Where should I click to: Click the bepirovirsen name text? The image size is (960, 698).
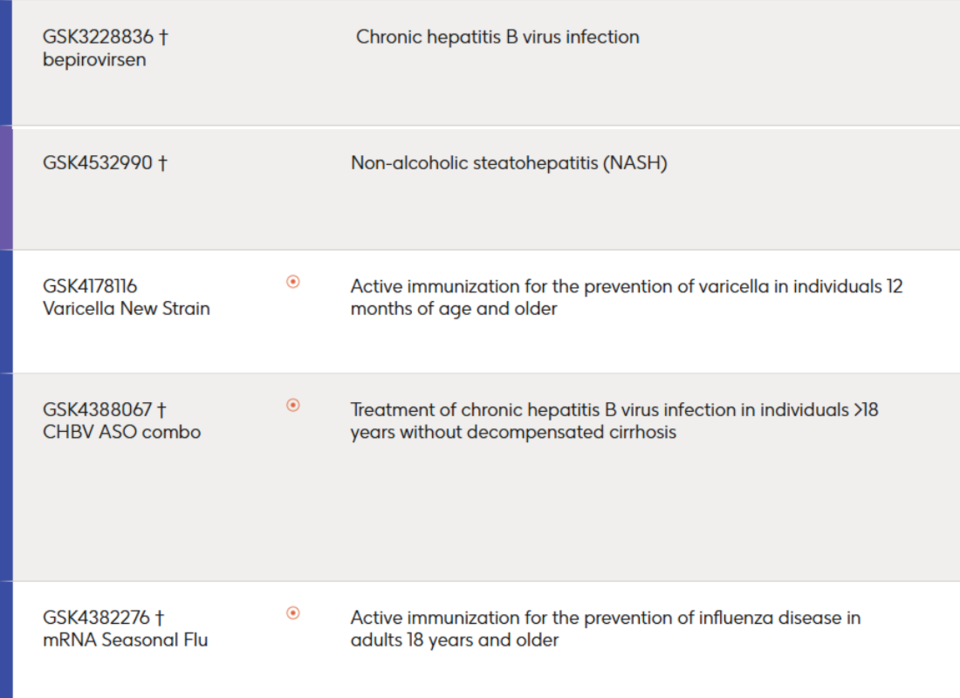[x=94, y=60]
